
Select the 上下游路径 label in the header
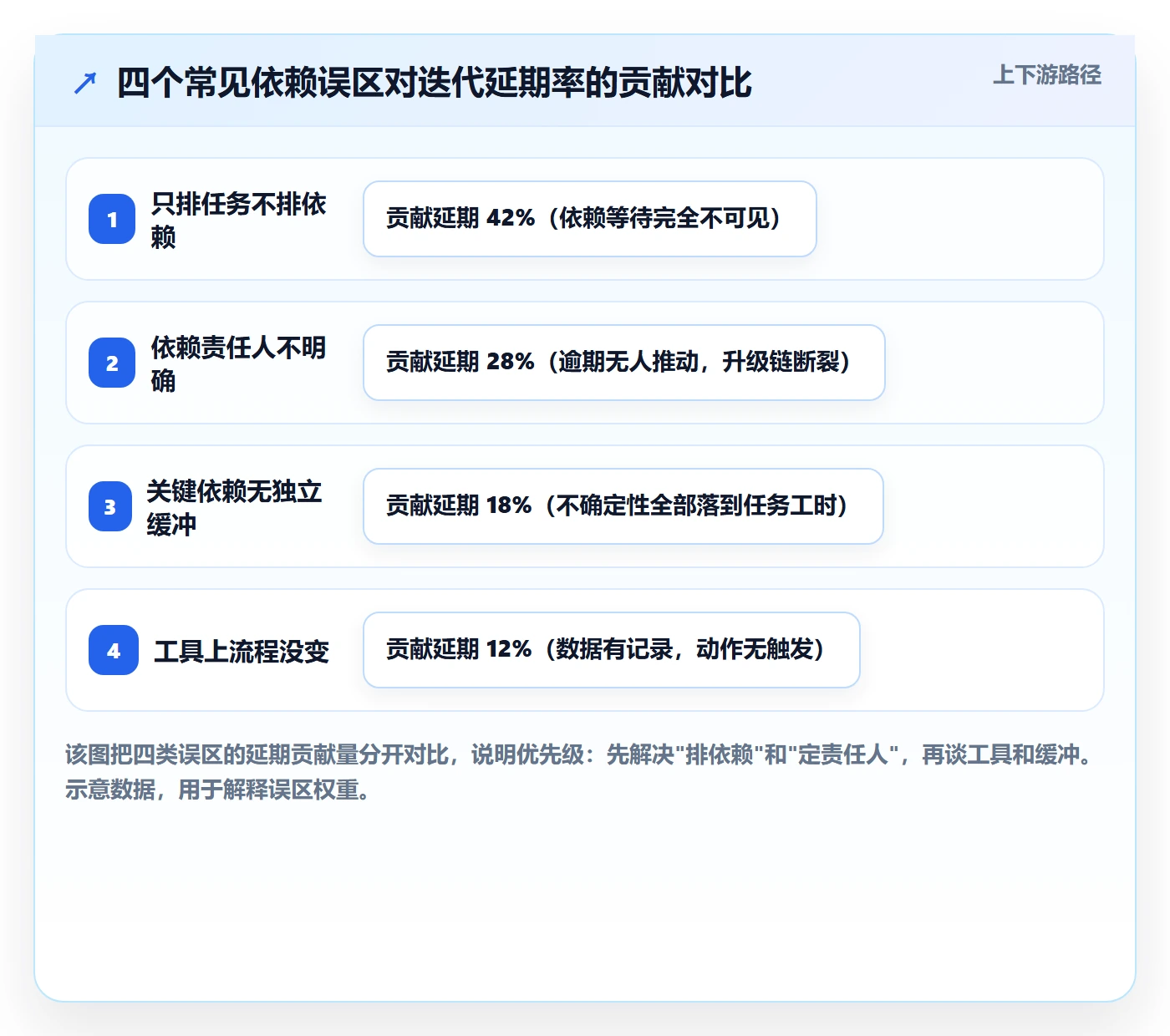[1047, 75]
